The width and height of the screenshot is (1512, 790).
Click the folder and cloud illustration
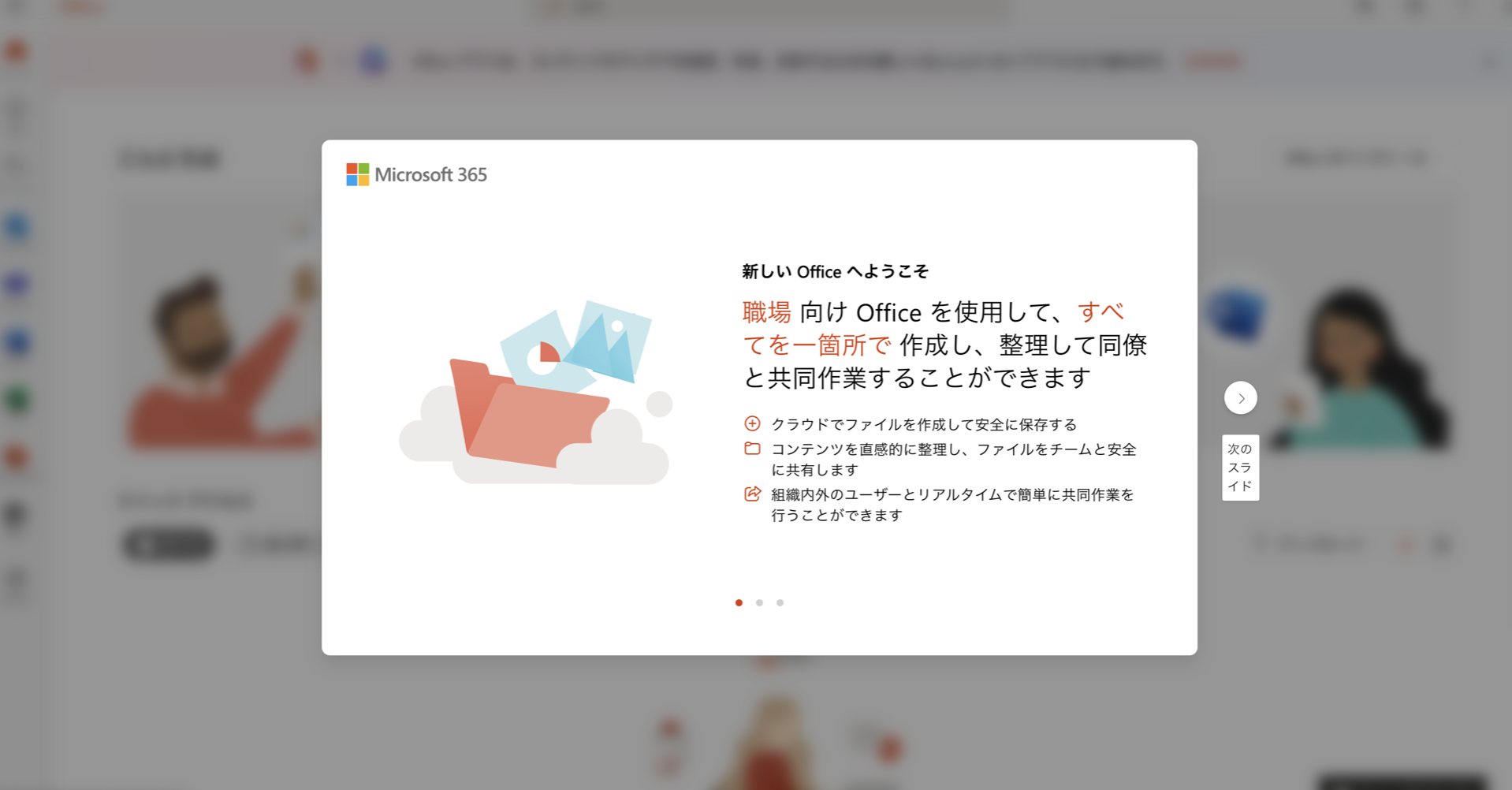[x=536, y=392]
